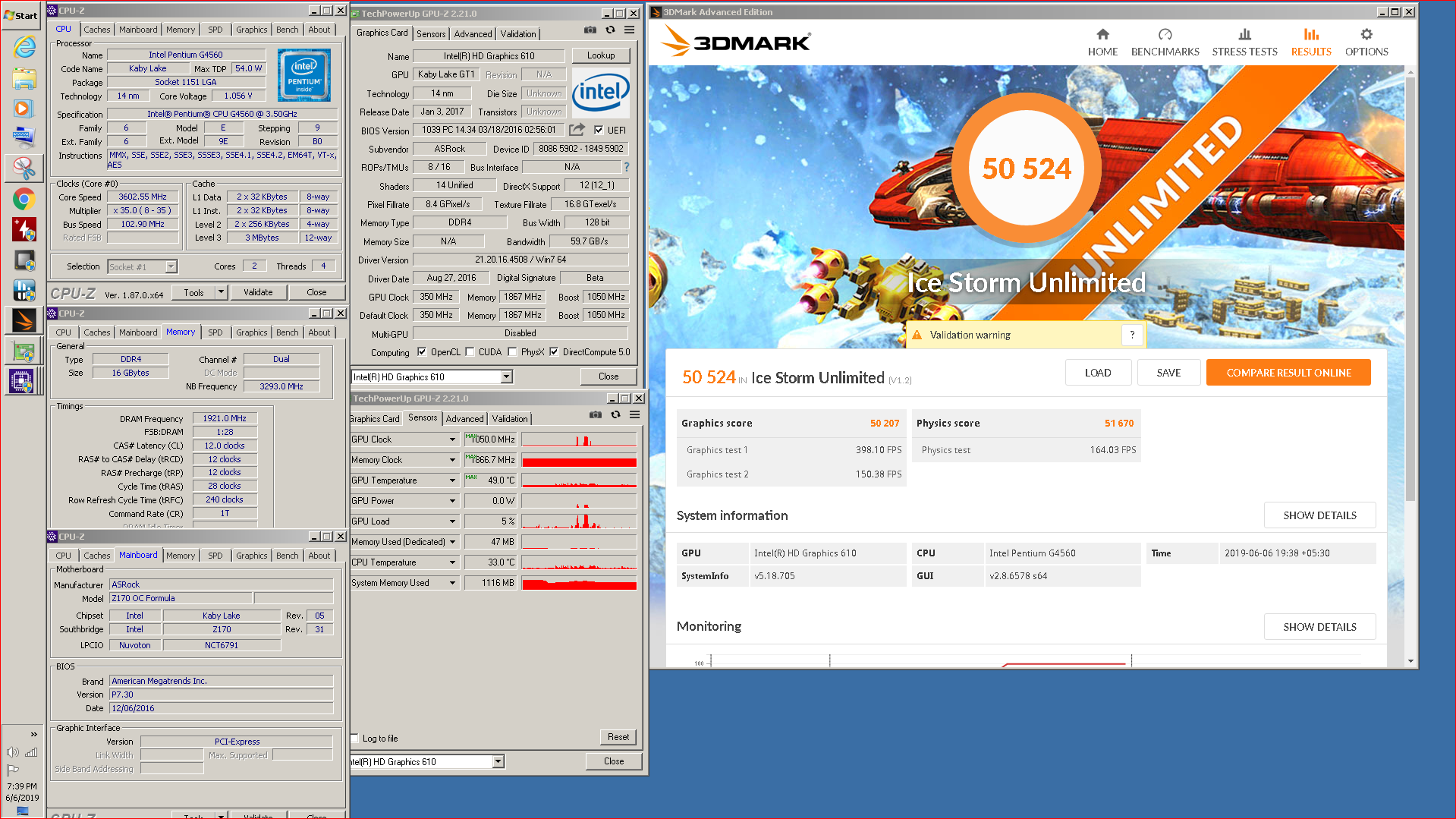Click the refresh icon in the GPU-Z Sensors window
The height and width of the screenshot is (819, 1456).
pos(615,414)
